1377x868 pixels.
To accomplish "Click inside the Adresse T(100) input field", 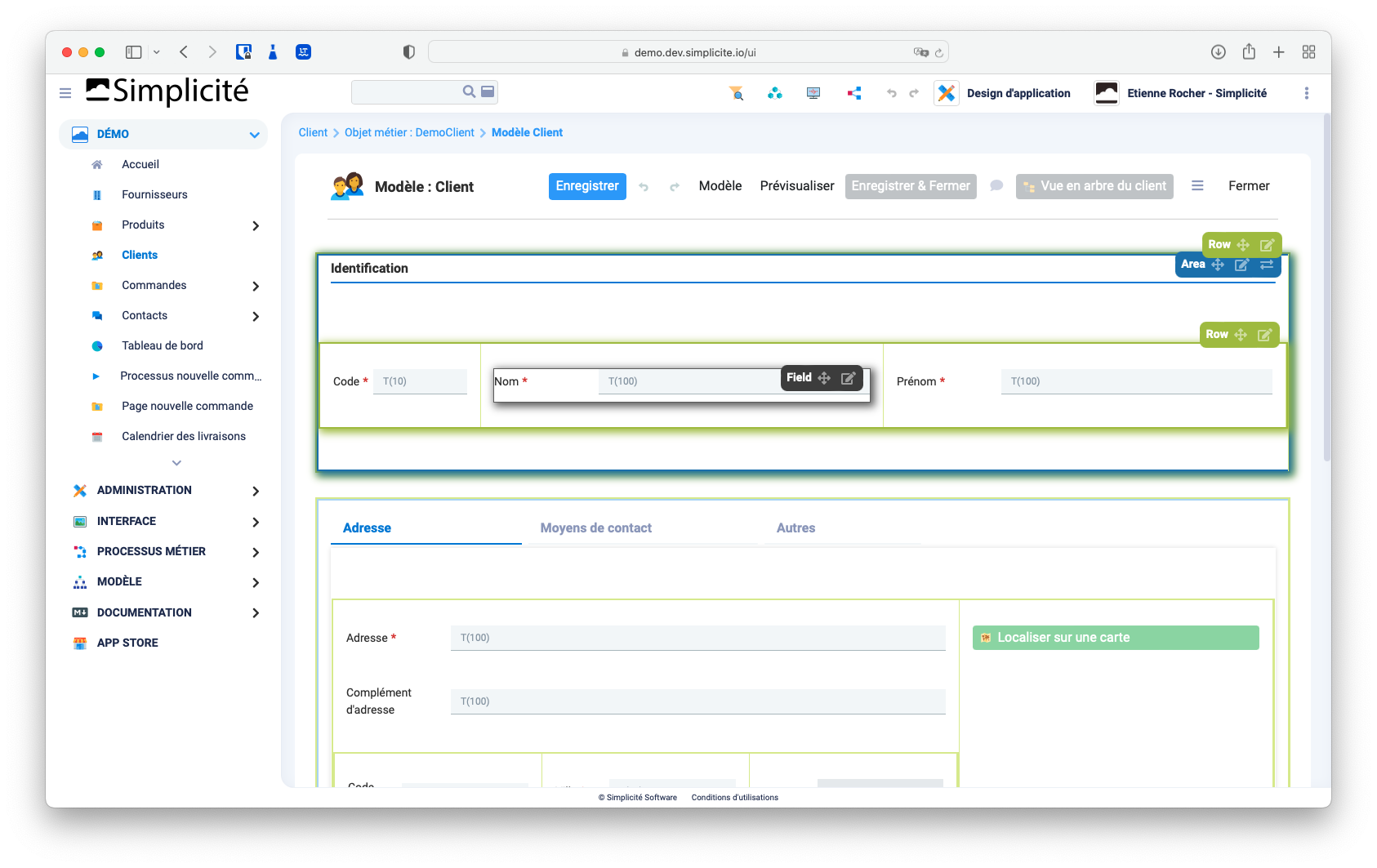I will coord(697,637).
